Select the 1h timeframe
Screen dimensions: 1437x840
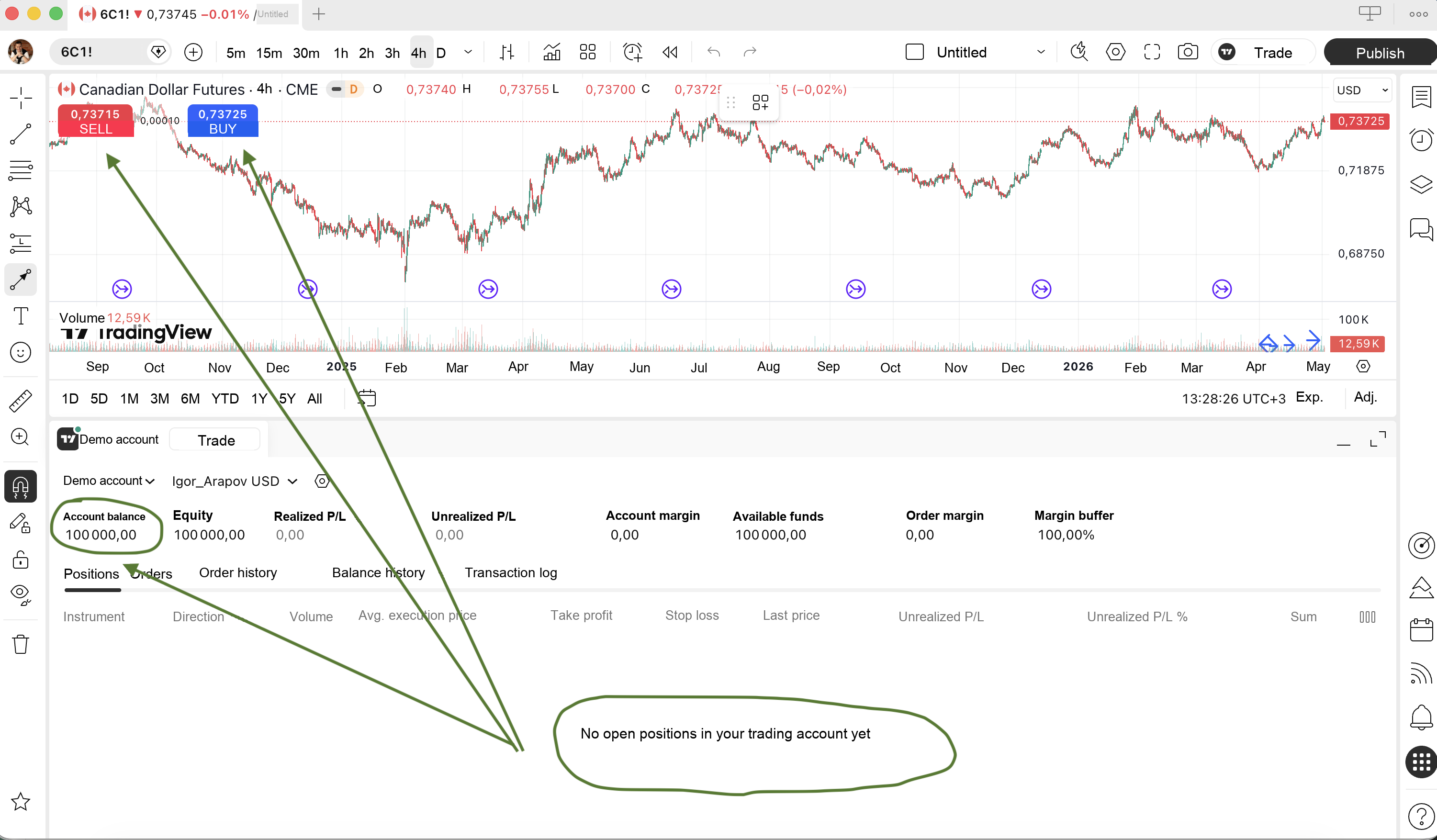click(341, 53)
